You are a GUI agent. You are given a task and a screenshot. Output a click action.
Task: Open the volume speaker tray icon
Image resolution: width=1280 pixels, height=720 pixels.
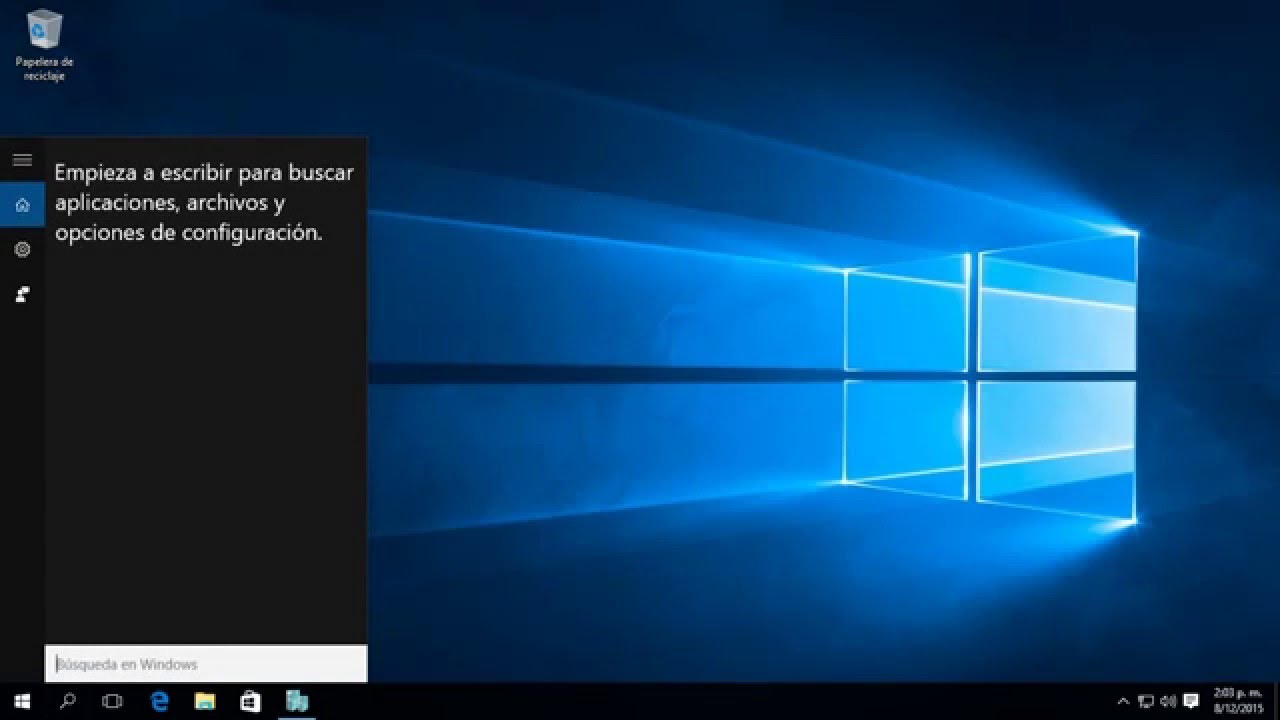[x=1168, y=701]
